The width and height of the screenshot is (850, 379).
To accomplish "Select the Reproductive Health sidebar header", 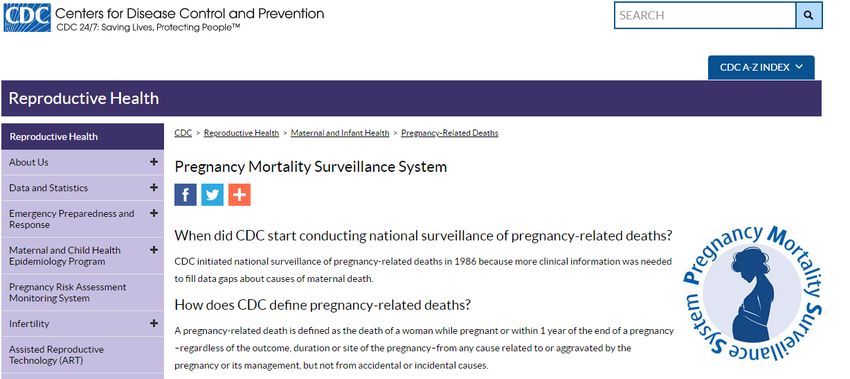I will 82,137.
